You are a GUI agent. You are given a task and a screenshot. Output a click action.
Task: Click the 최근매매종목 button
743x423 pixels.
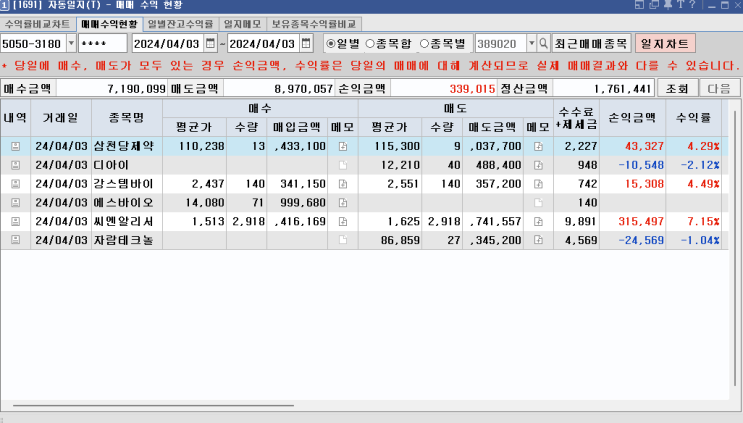click(591, 44)
